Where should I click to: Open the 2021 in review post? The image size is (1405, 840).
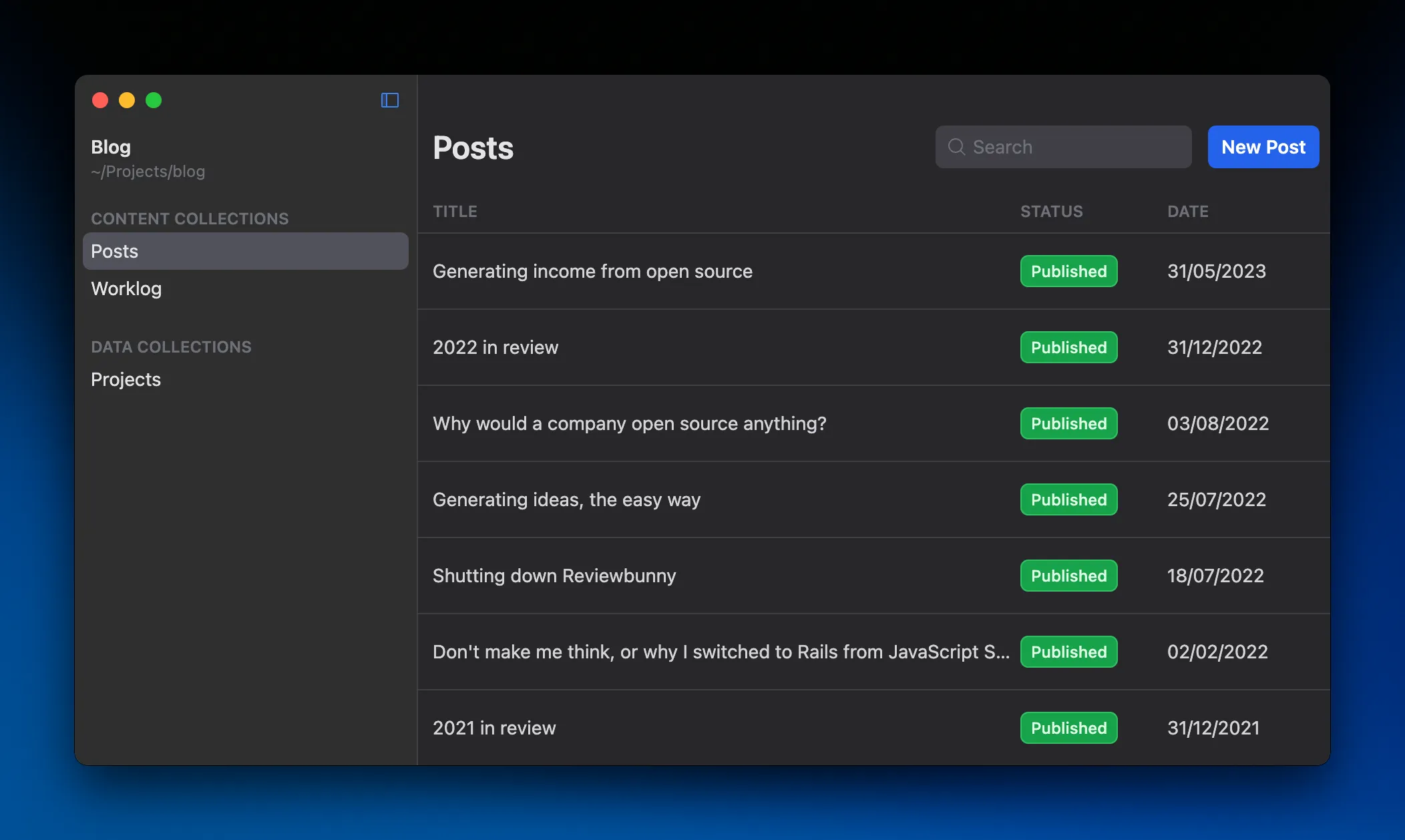tap(873, 728)
